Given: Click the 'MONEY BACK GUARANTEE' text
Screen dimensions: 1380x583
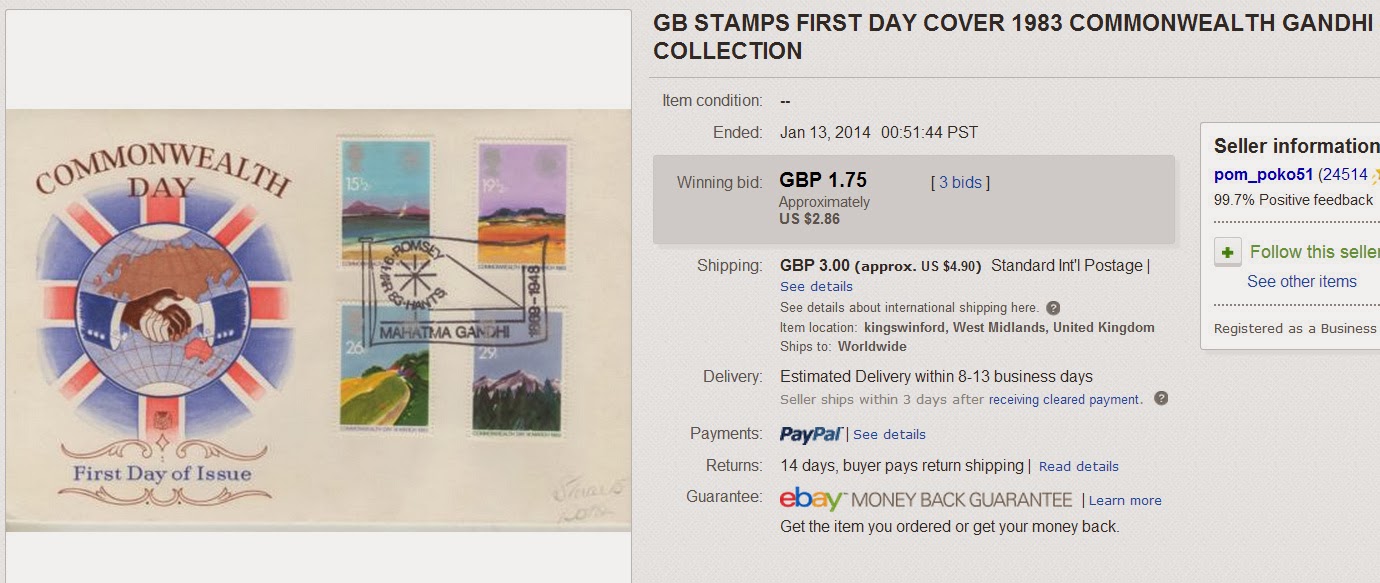Looking at the screenshot, I should [x=961, y=499].
